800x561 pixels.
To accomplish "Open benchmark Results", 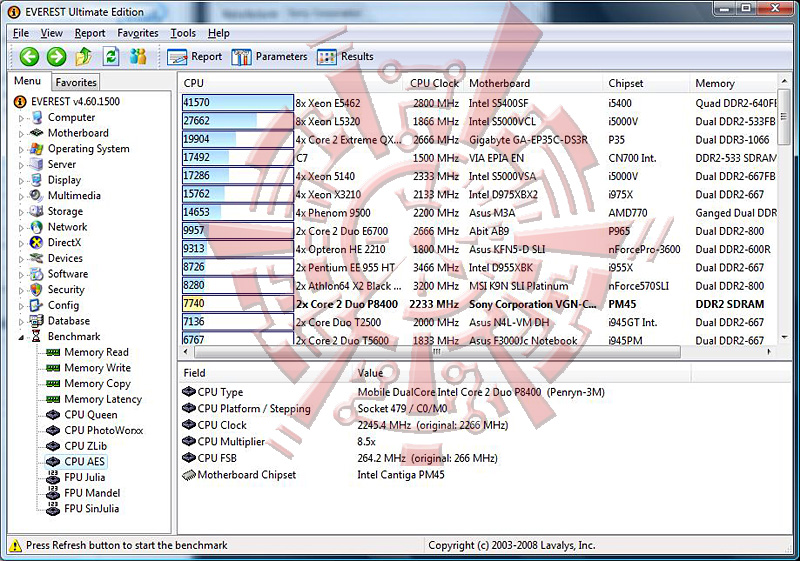I will (x=345, y=57).
